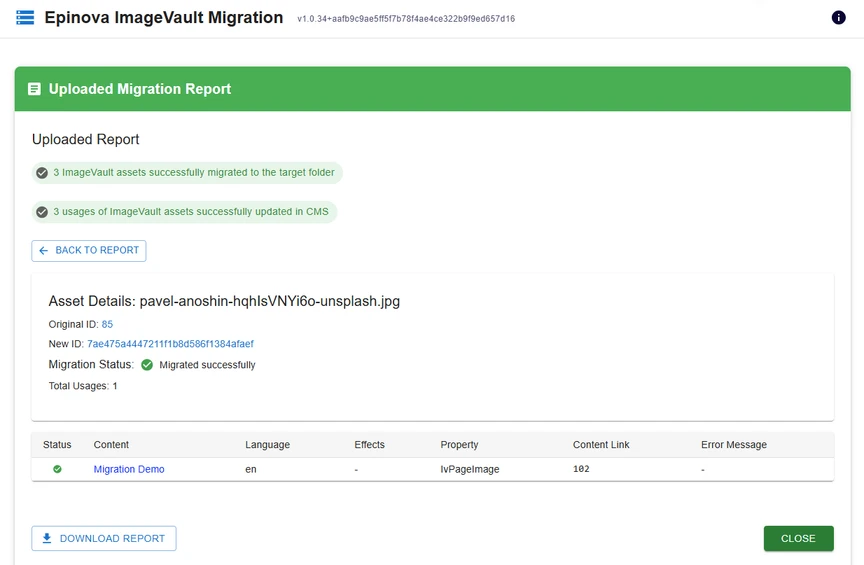The height and width of the screenshot is (565, 864).
Task: Click the Error Message column header
Action: tap(733, 445)
